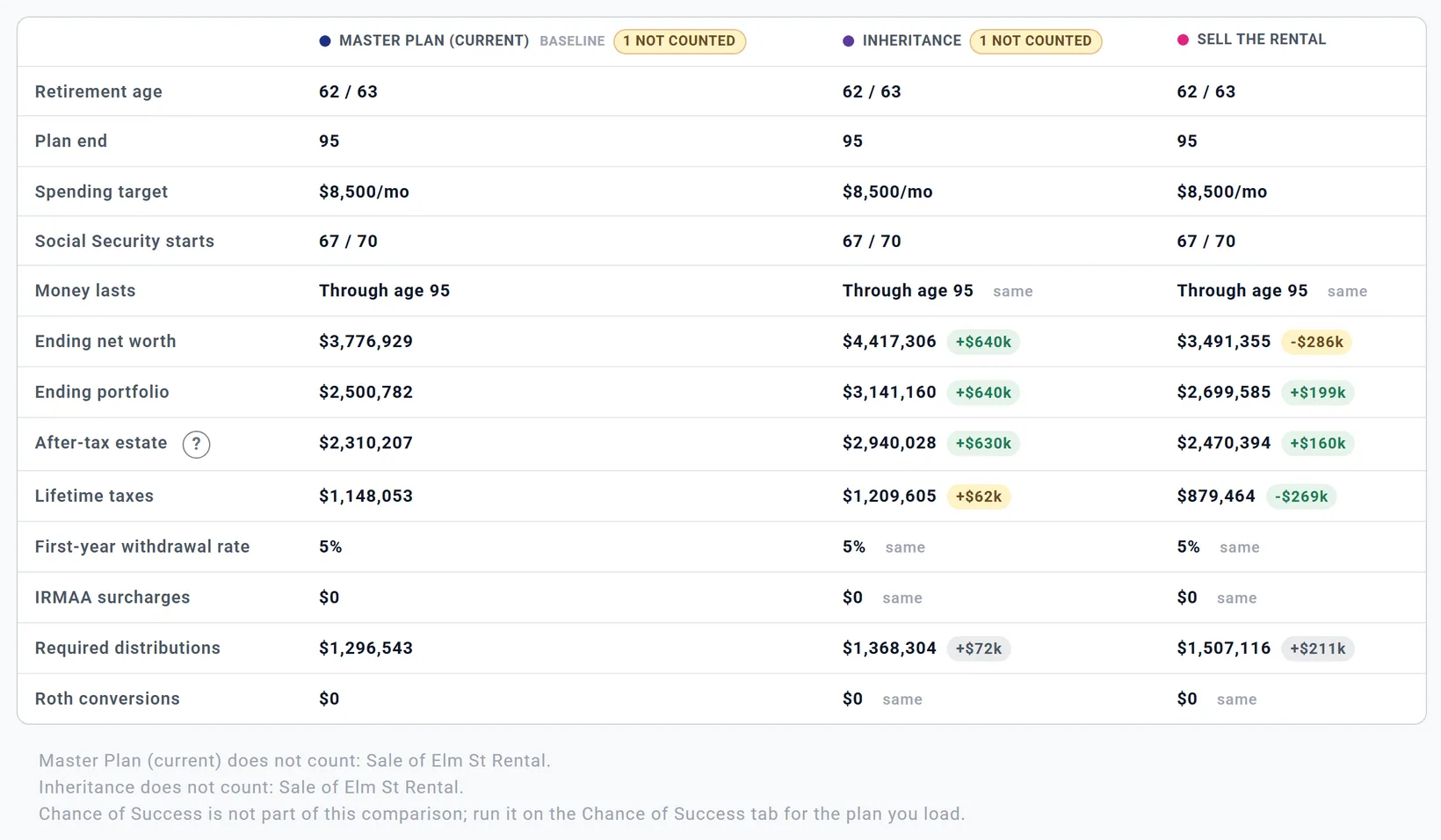Click the 'Social Security starts' row label

tap(125, 241)
